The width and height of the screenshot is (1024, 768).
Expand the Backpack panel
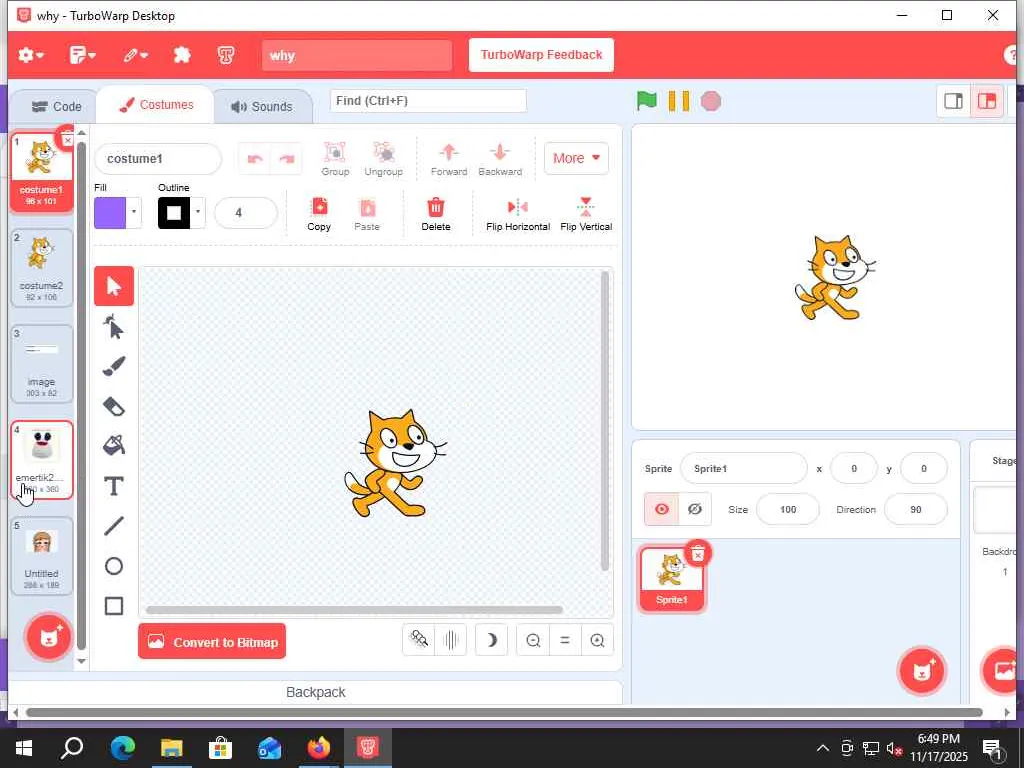click(315, 692)
